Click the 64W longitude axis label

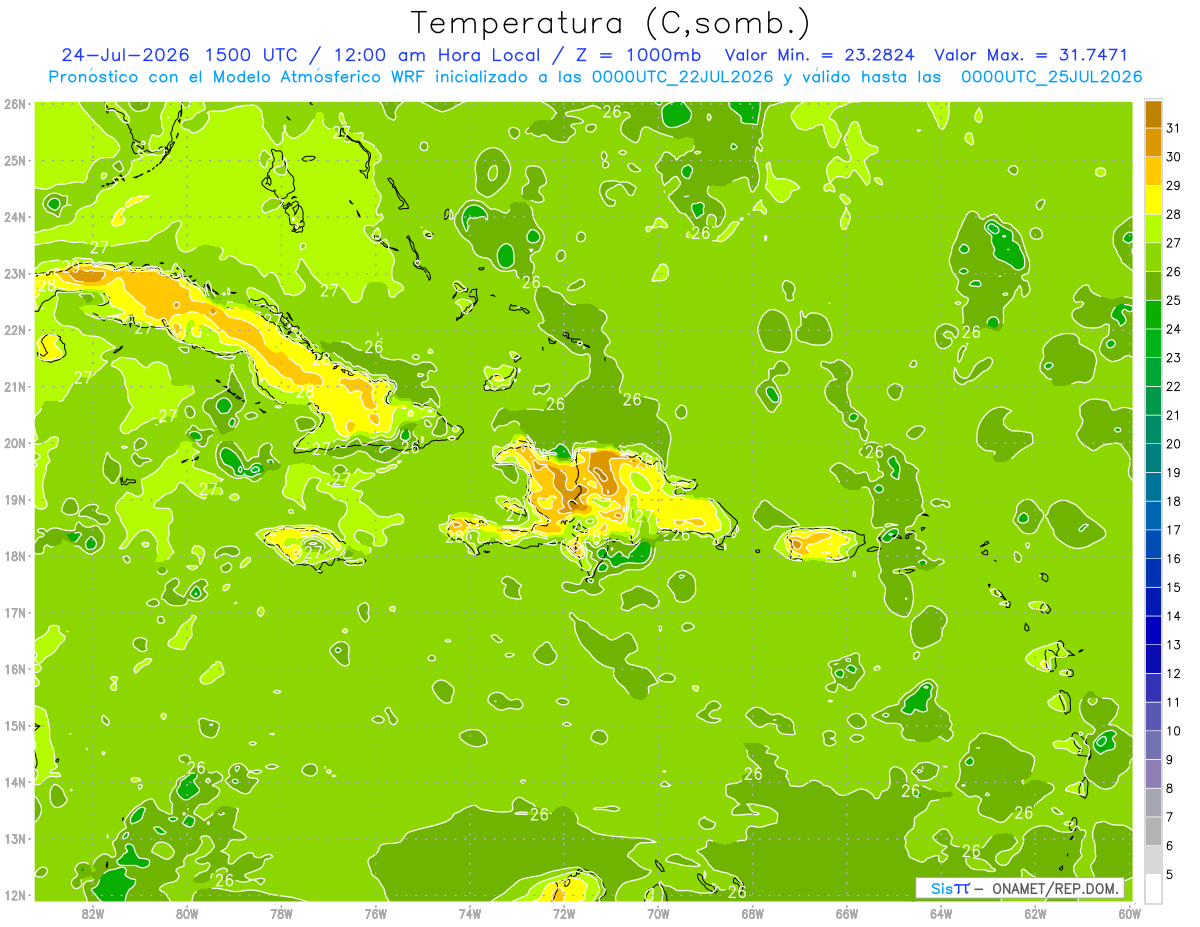[x=940, y=912]
